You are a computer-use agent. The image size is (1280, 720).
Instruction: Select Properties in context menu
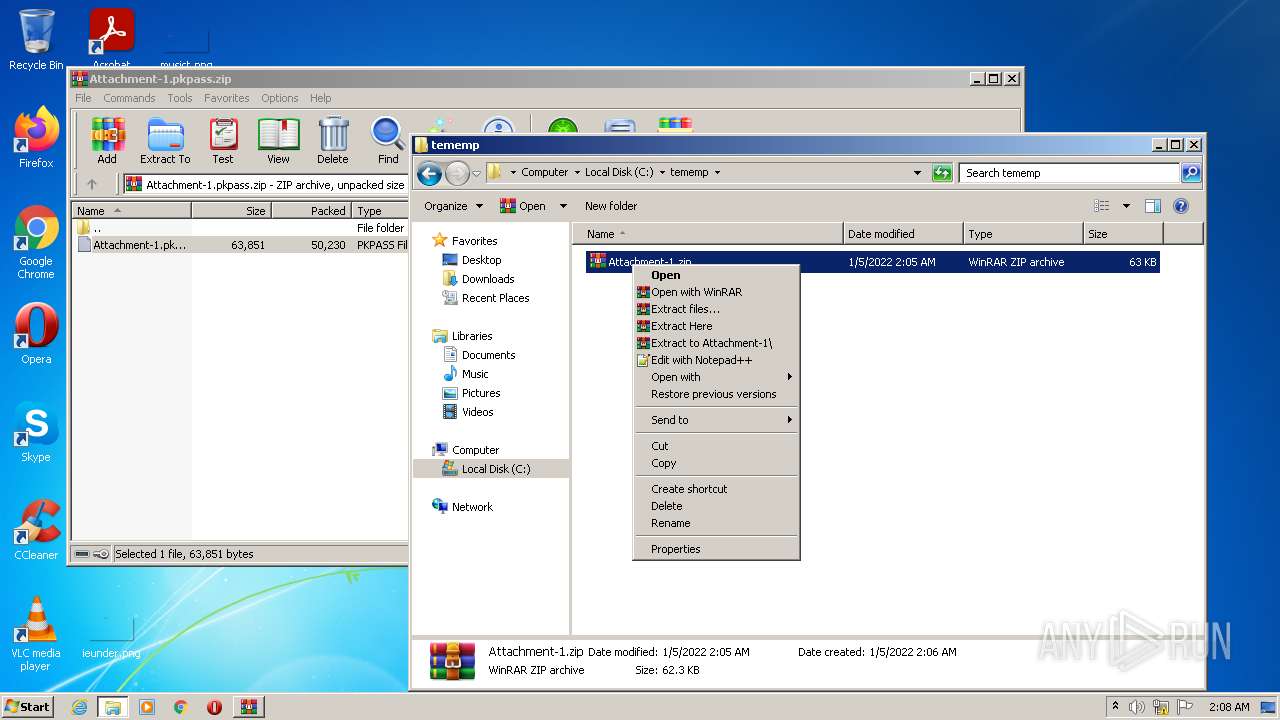pyautogui.click(x=716, y=549)
